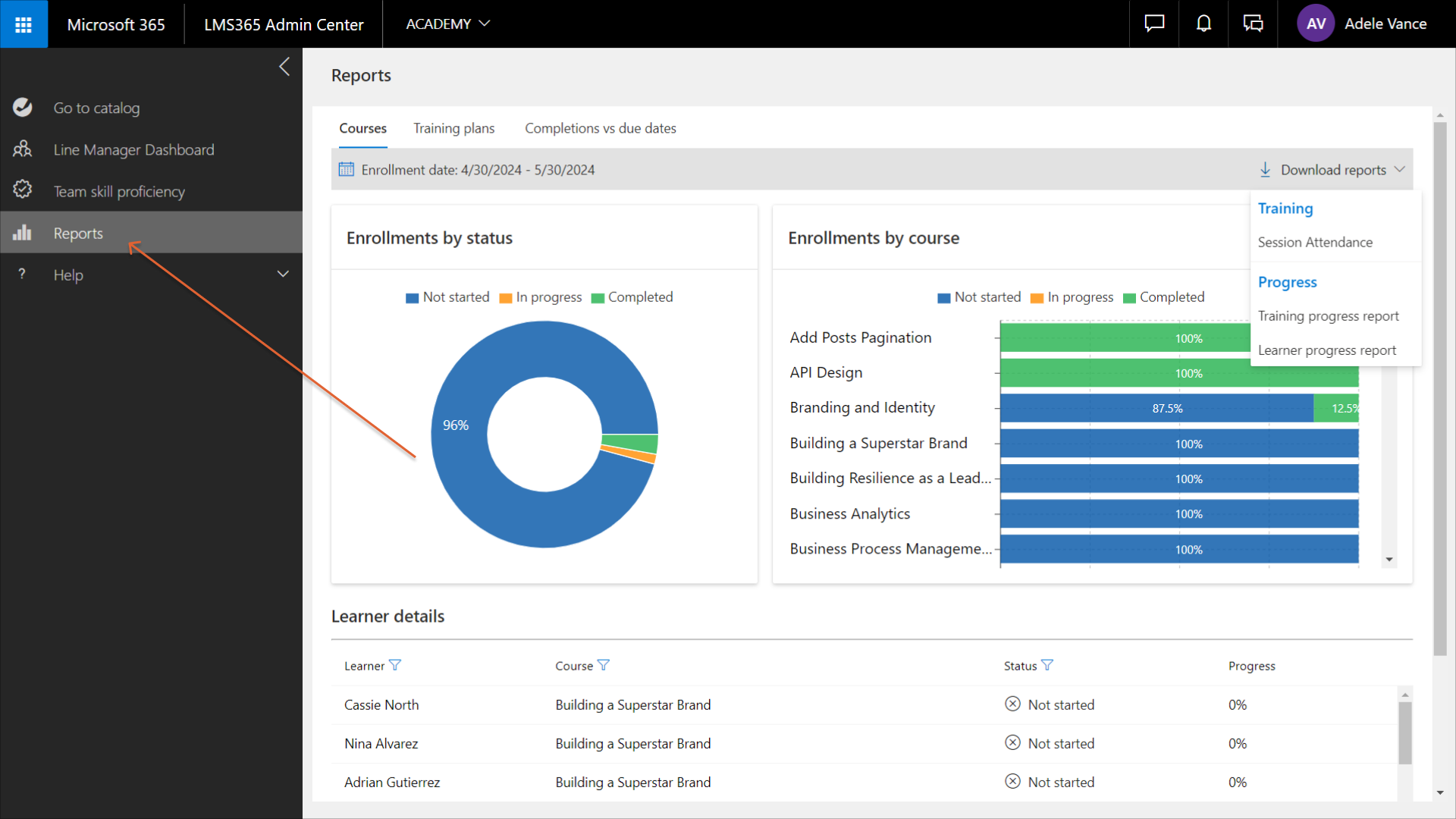The height and width of the screenshot is (819, 1456).
Task: Toggle the Not started legend in status chart
Action: coord(448,297)
